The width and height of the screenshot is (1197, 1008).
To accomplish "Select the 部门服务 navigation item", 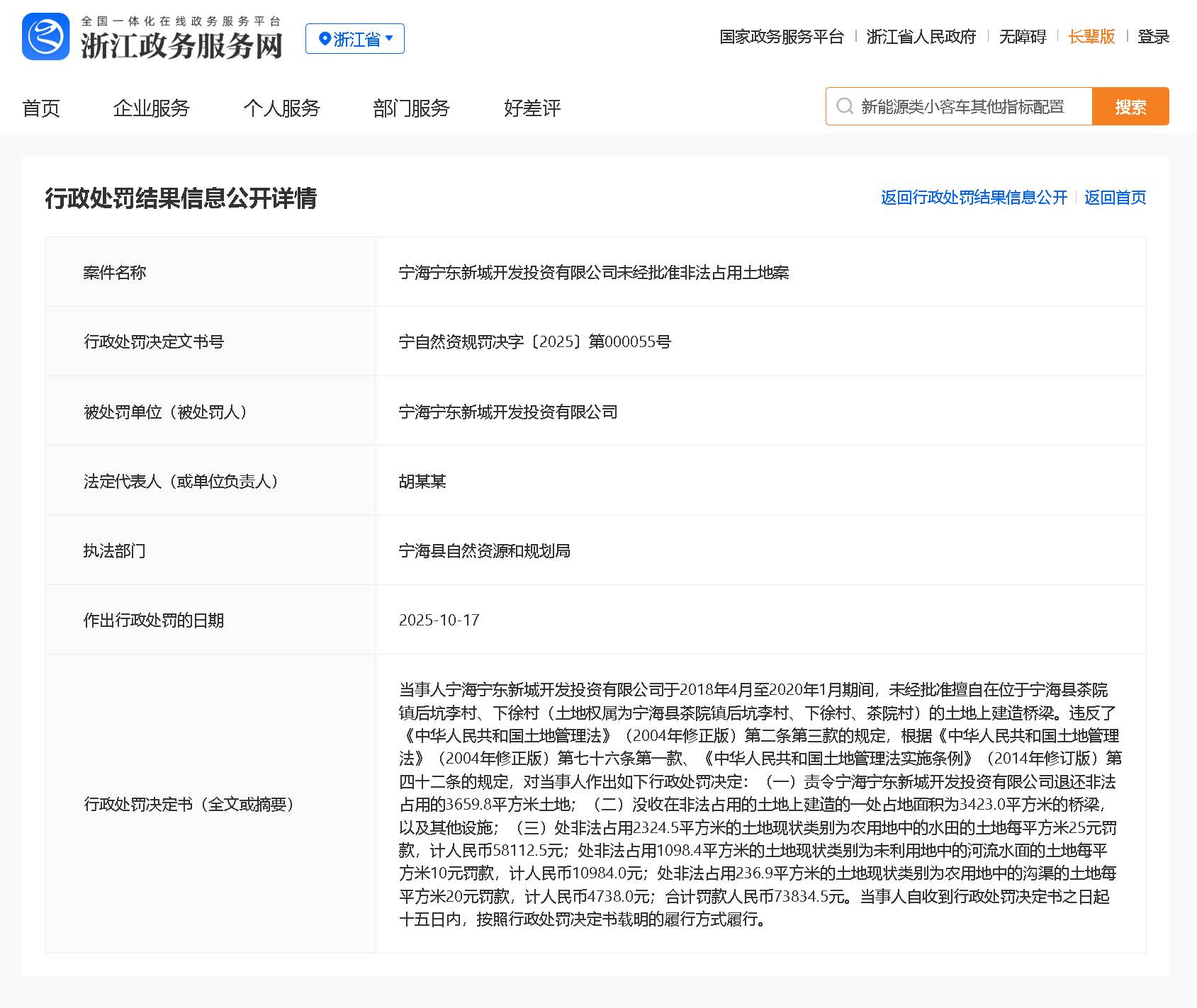I will point(411,108).
